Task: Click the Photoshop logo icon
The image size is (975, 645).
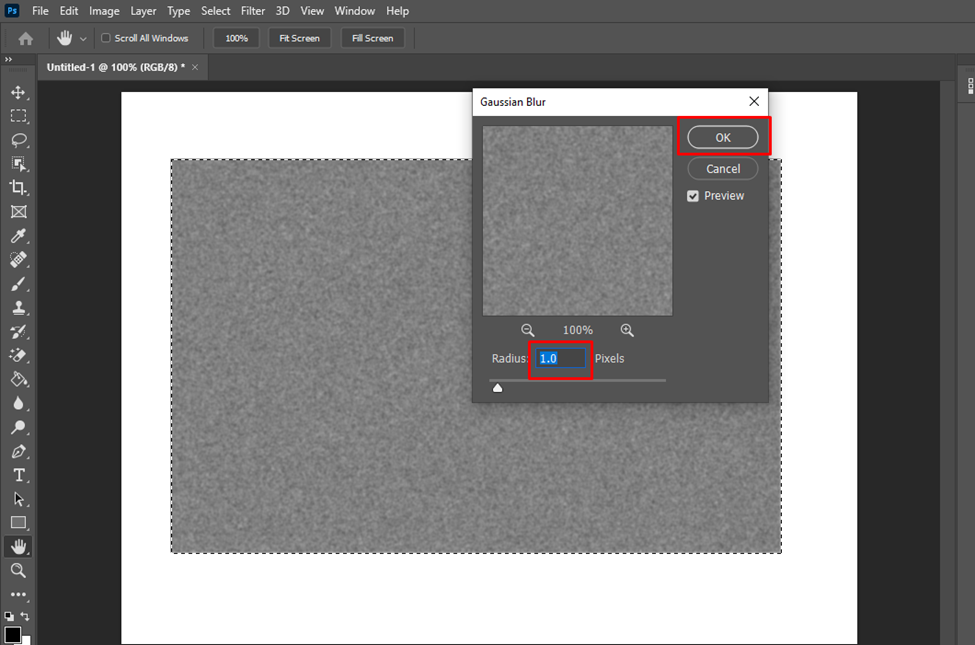Action: 12,11
